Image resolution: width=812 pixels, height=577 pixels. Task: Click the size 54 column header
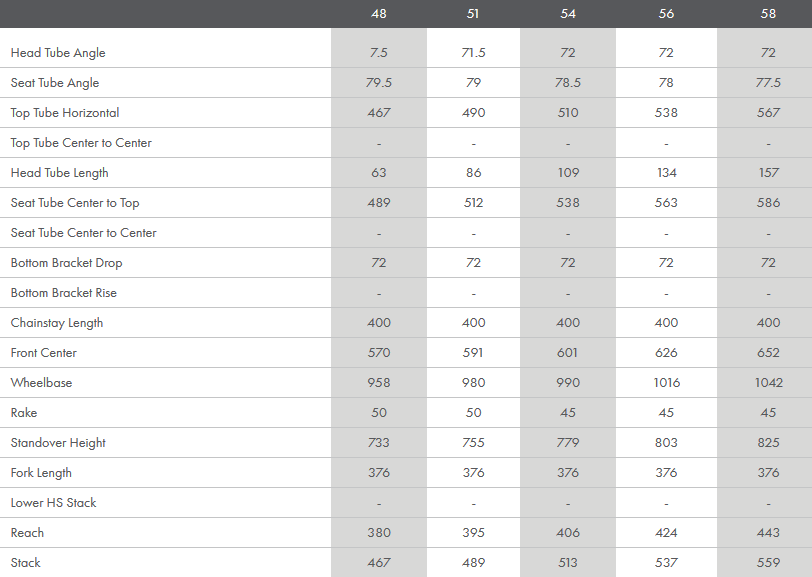[568, 14]
